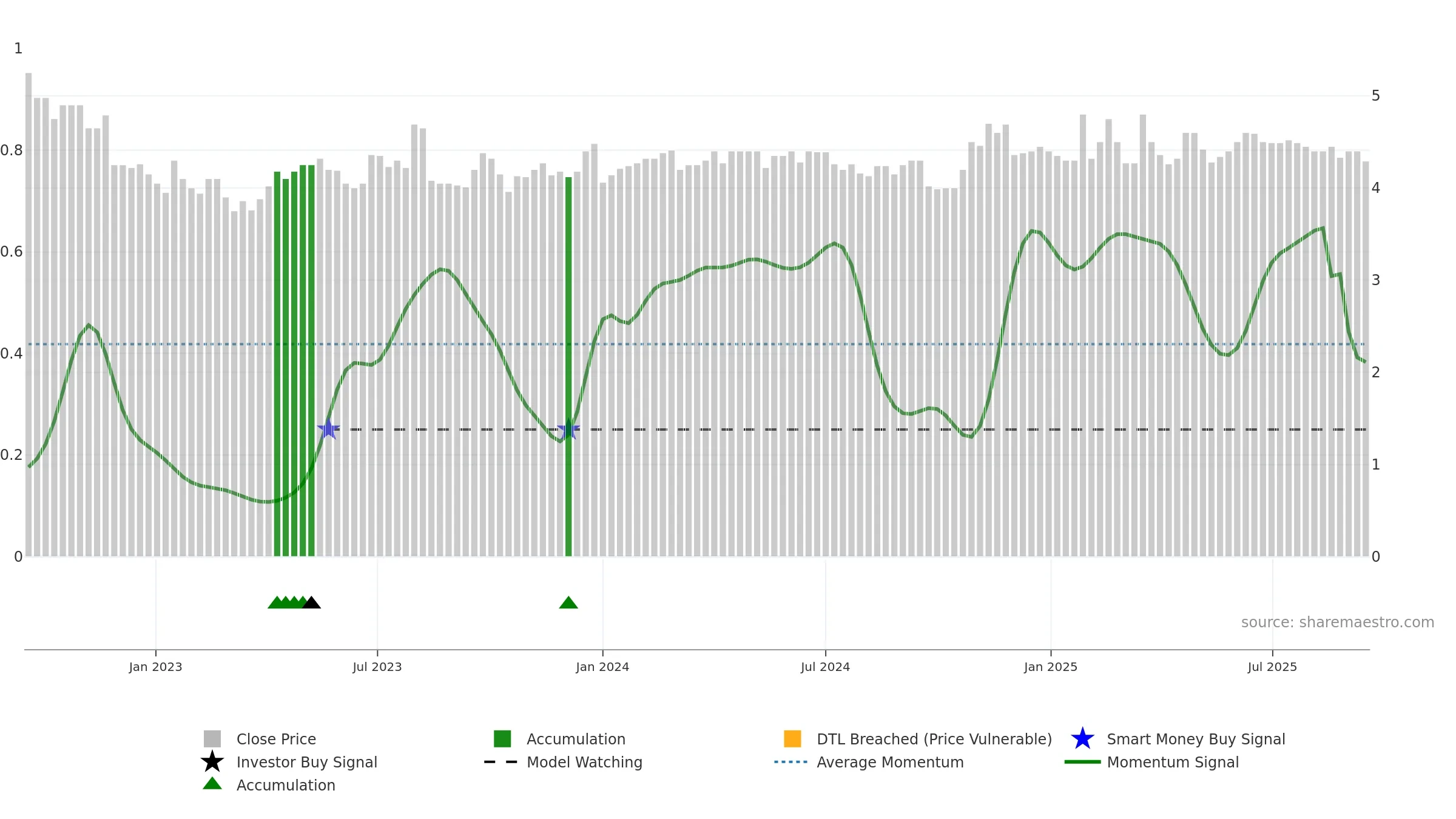Viewport: 1456px width, 819px height.
Task: Click the DTL Breached (Price Vulnerable) legend label
Action: click(x=934, y=739)
